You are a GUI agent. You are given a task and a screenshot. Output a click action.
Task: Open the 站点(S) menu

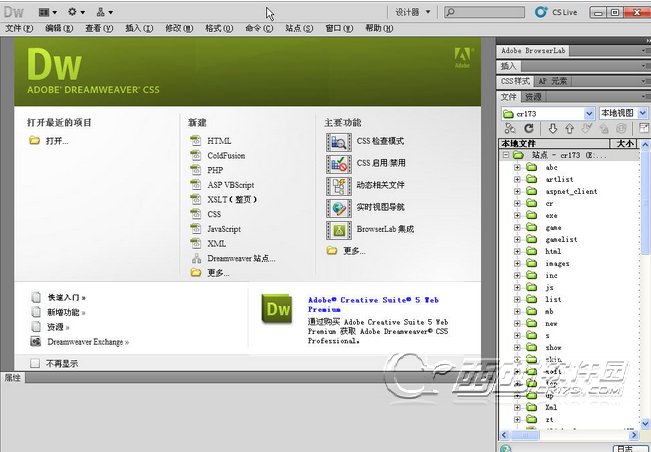coord(299,28)
